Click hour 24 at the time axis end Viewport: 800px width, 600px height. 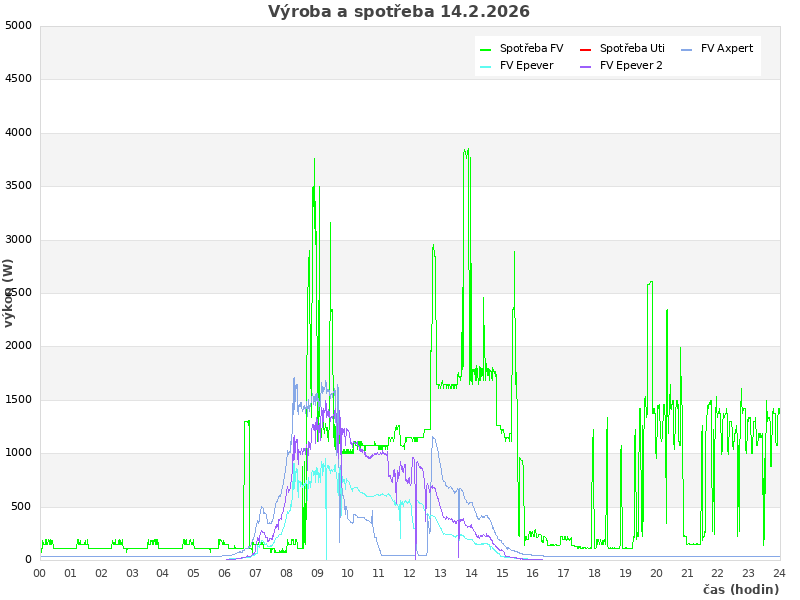pos(779,573)
